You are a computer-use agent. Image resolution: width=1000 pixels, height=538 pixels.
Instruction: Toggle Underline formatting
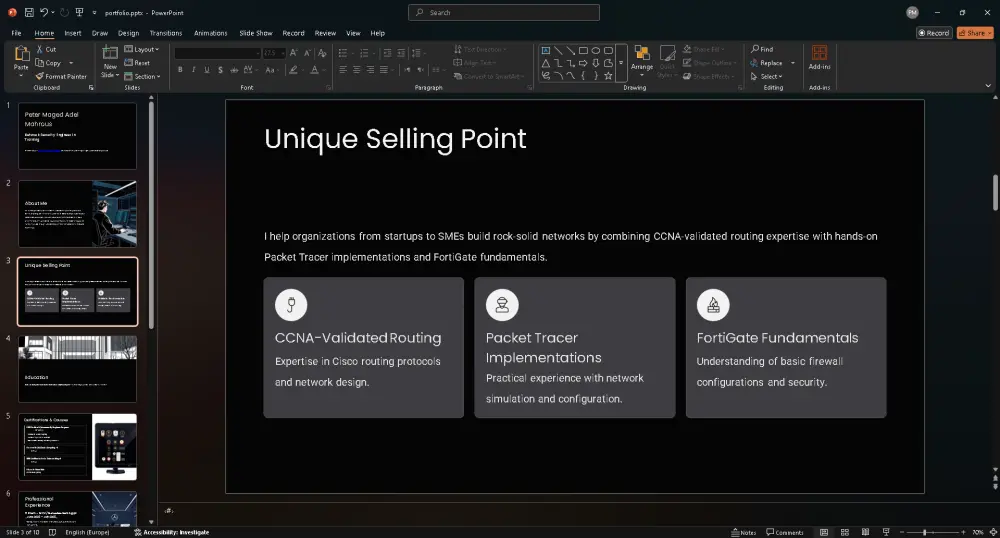pos(207,70)
